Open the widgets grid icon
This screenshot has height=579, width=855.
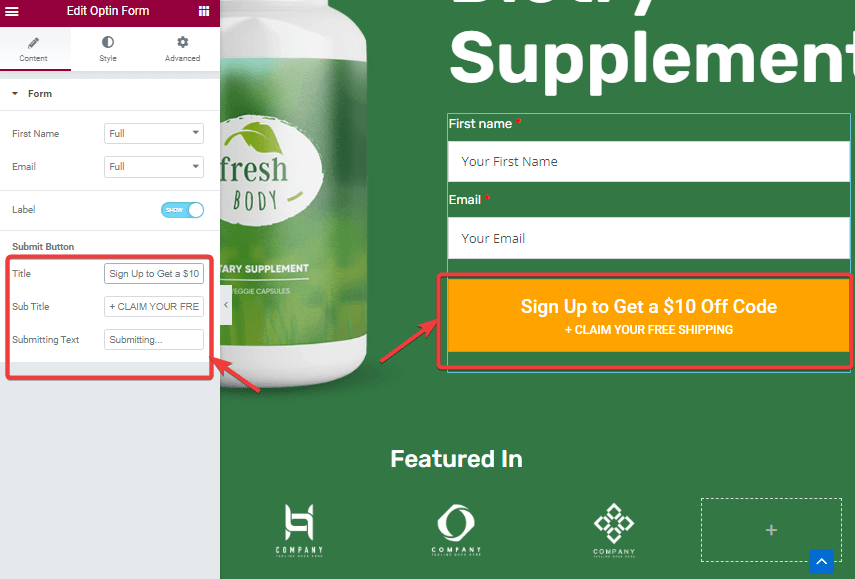[204, 11]
